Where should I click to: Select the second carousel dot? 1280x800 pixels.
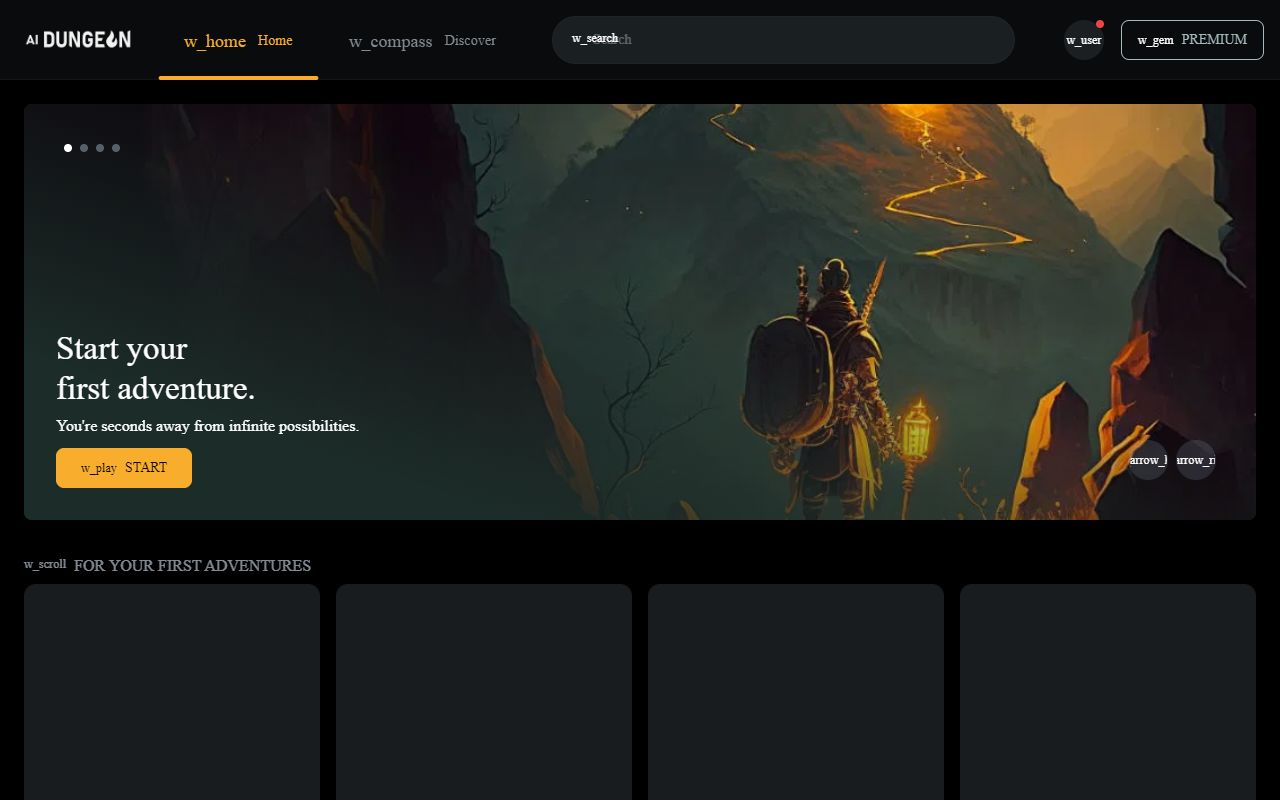click(x=84, y=147)
